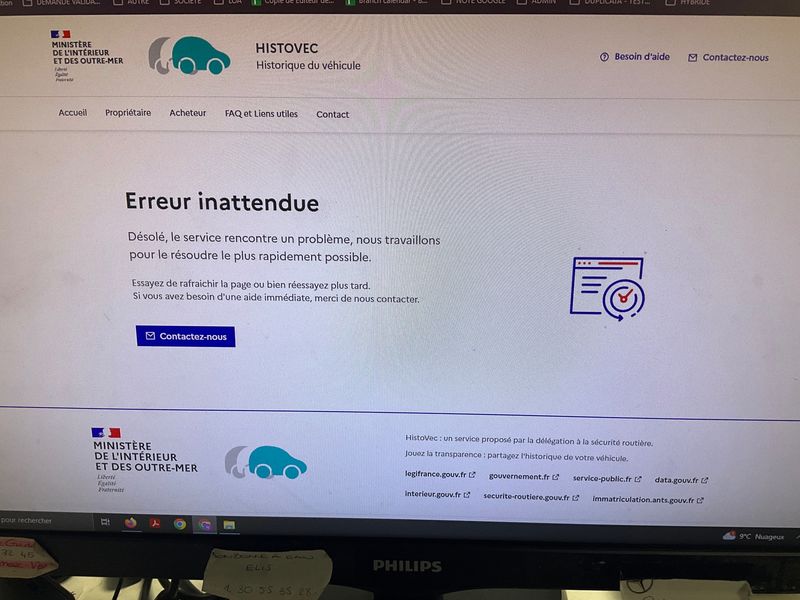Click envelope icon inside blue Contactez-nous button

[150, 336]
